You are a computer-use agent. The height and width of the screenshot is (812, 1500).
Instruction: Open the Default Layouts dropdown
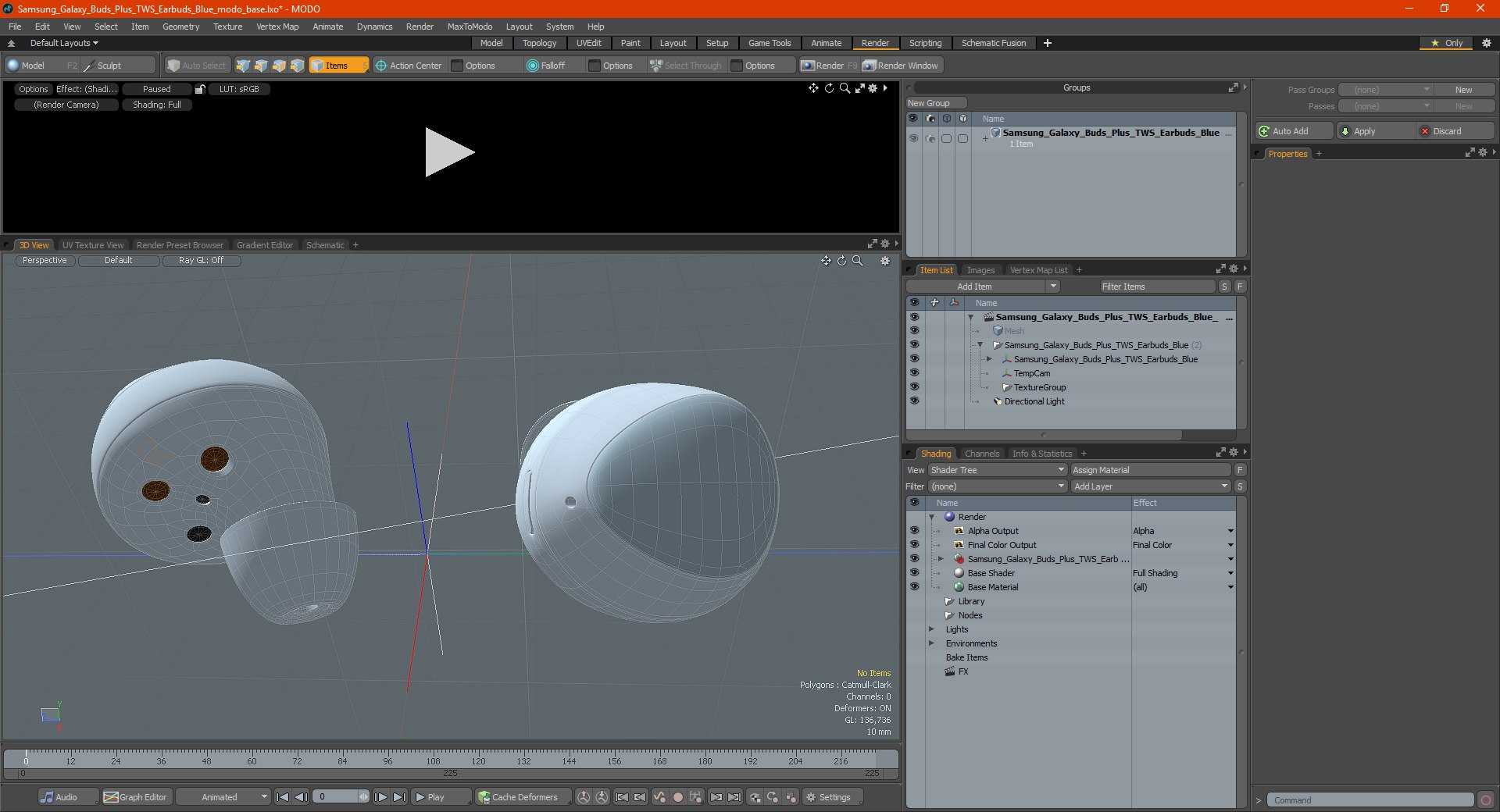point(64,43)
